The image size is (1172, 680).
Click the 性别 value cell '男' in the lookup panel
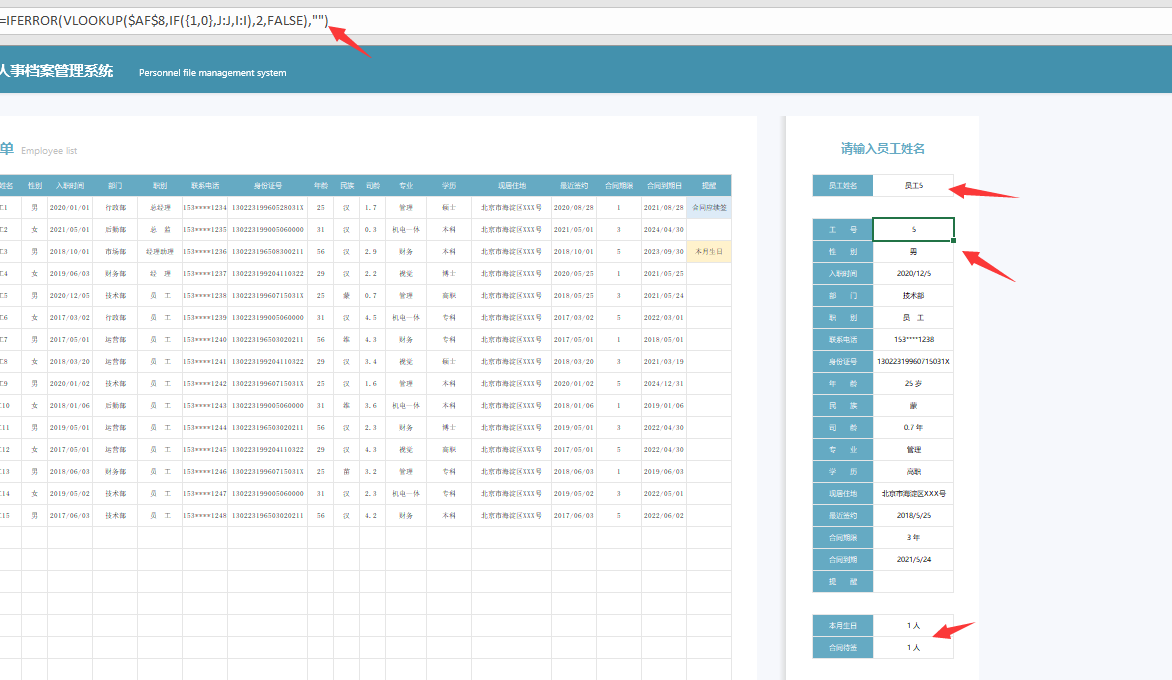pos(913,252)
